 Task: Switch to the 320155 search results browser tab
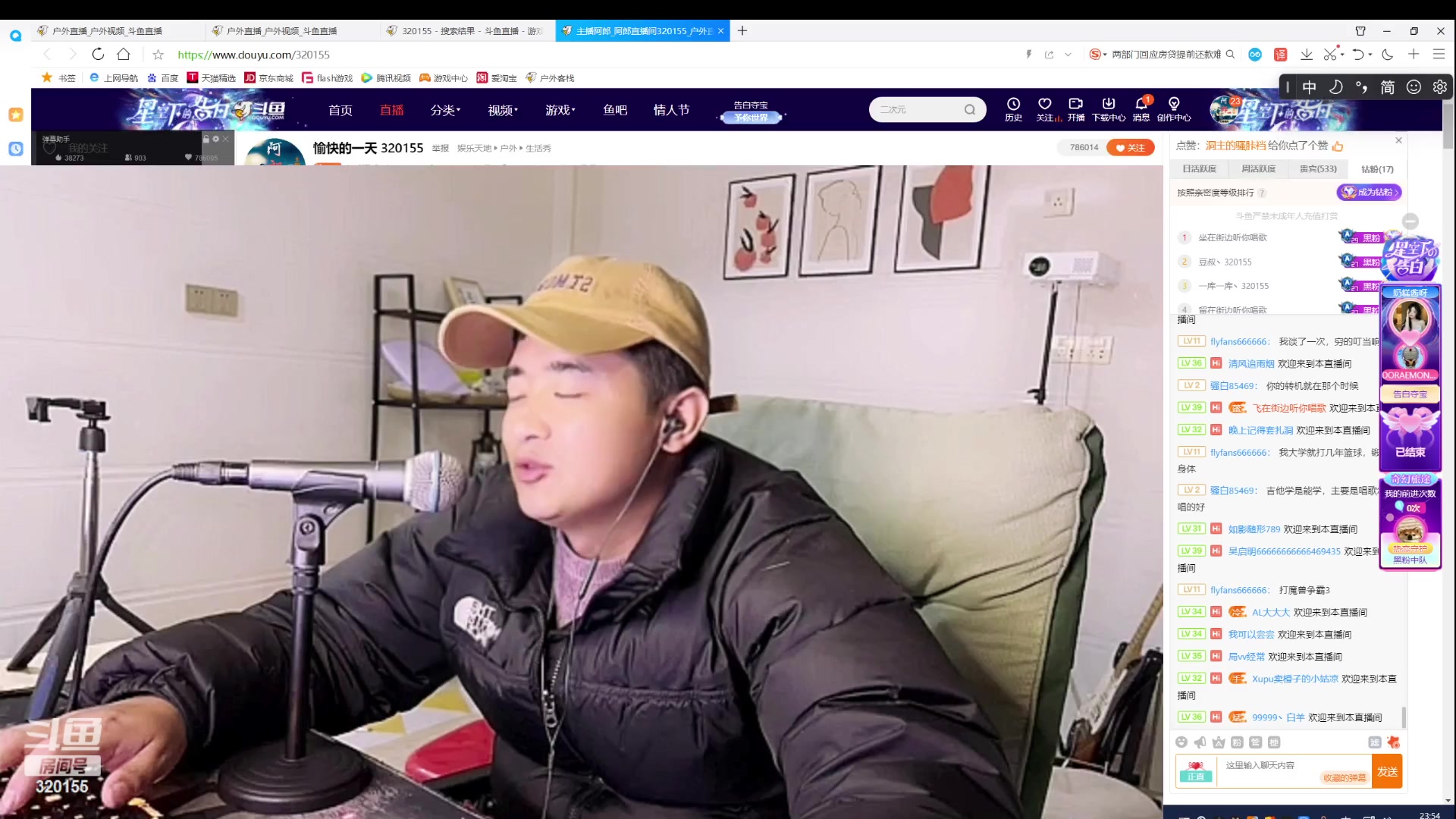(468, 31)
